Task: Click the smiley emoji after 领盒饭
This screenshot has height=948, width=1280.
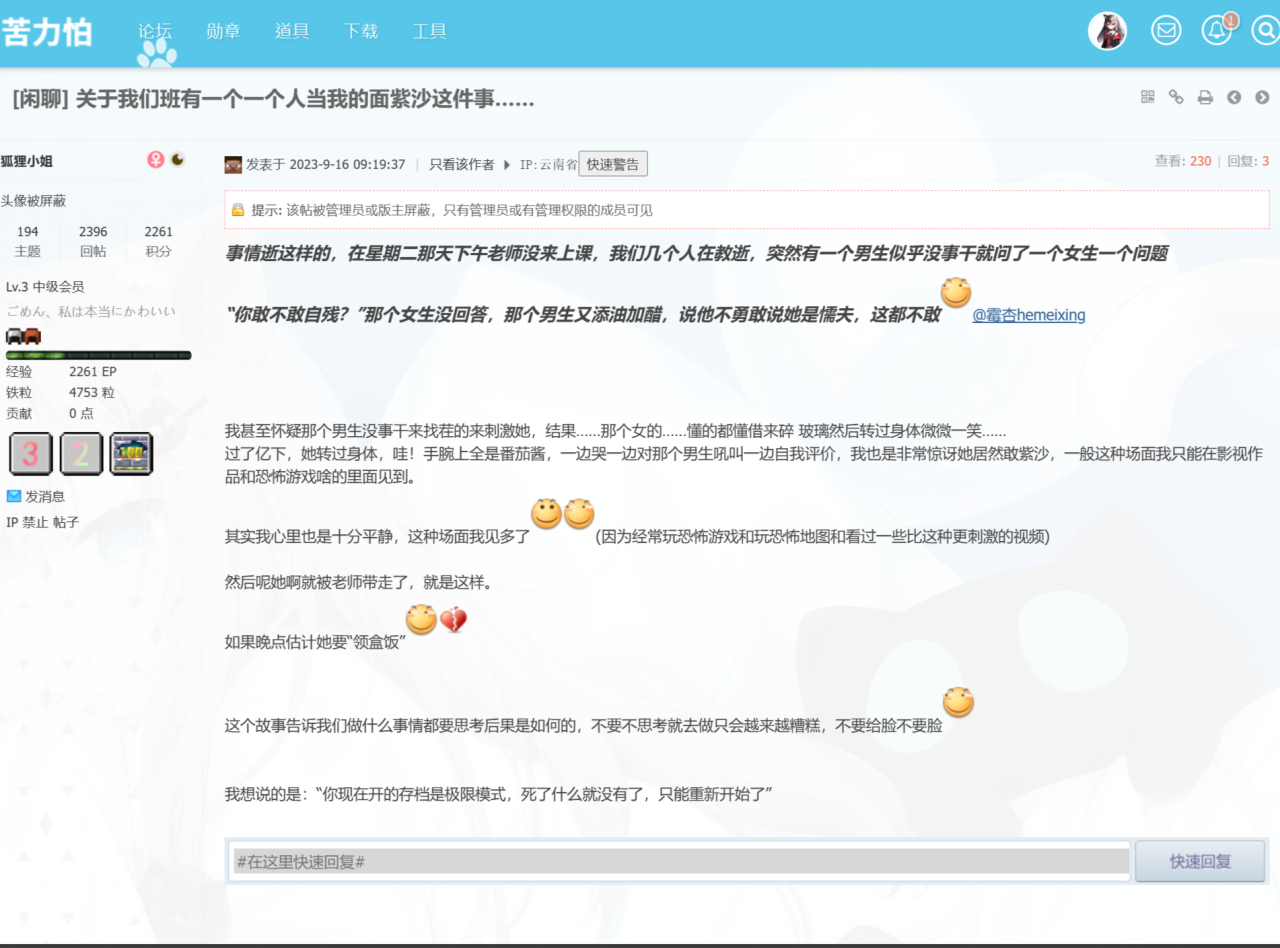Action: [421, 620]
